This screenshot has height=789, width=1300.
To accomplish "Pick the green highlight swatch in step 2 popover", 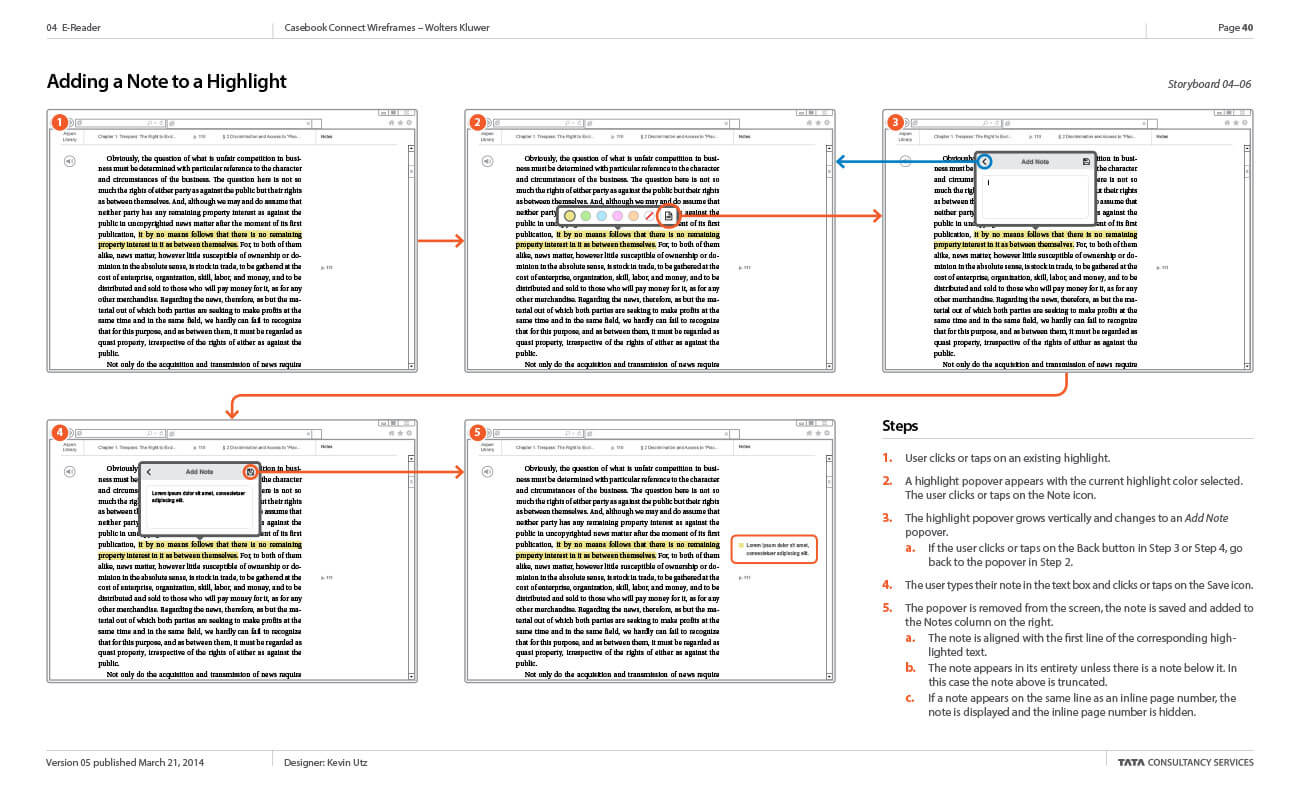I will click(x=585, y=215).
